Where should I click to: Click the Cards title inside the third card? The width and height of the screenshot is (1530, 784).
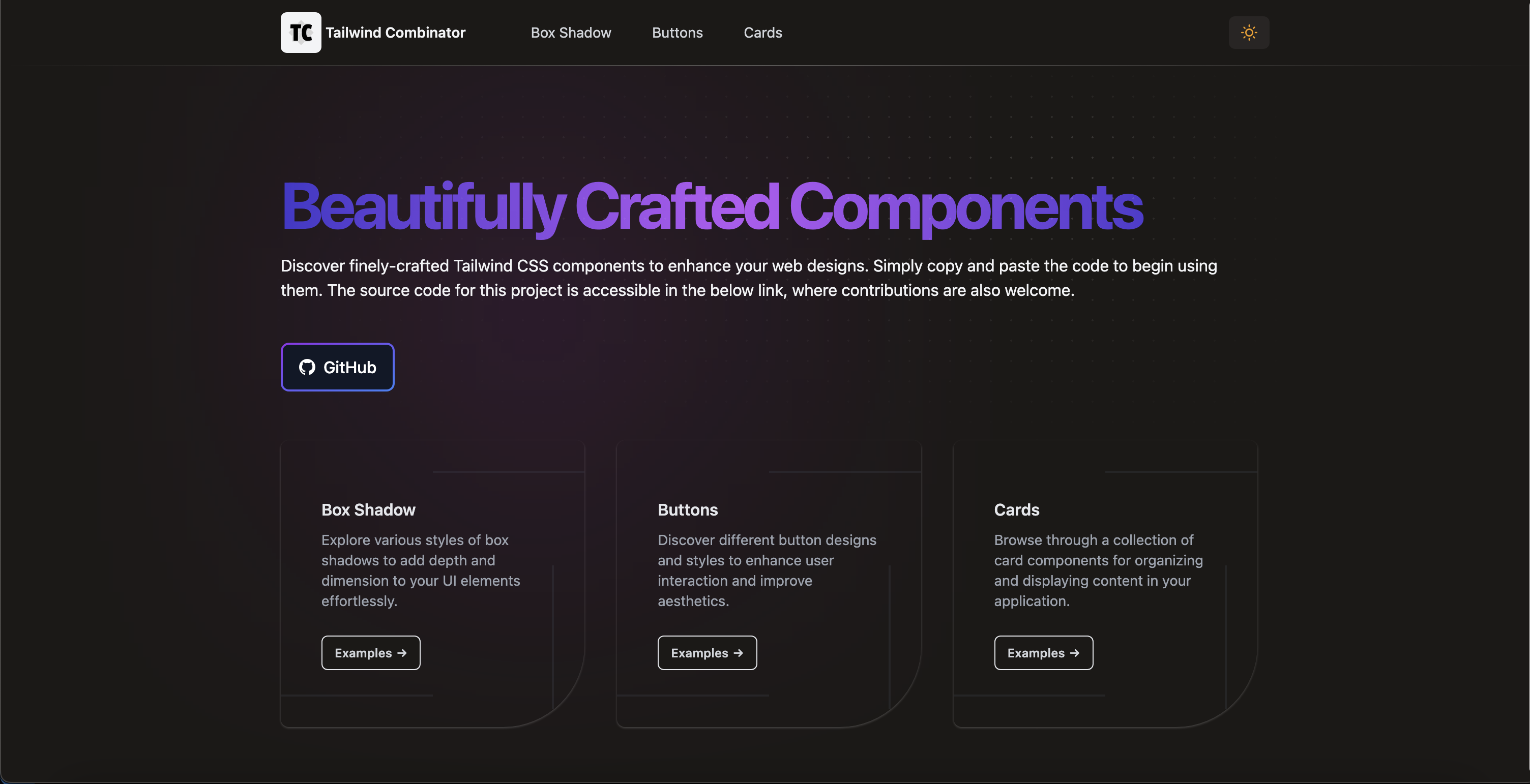point(1016,509)
